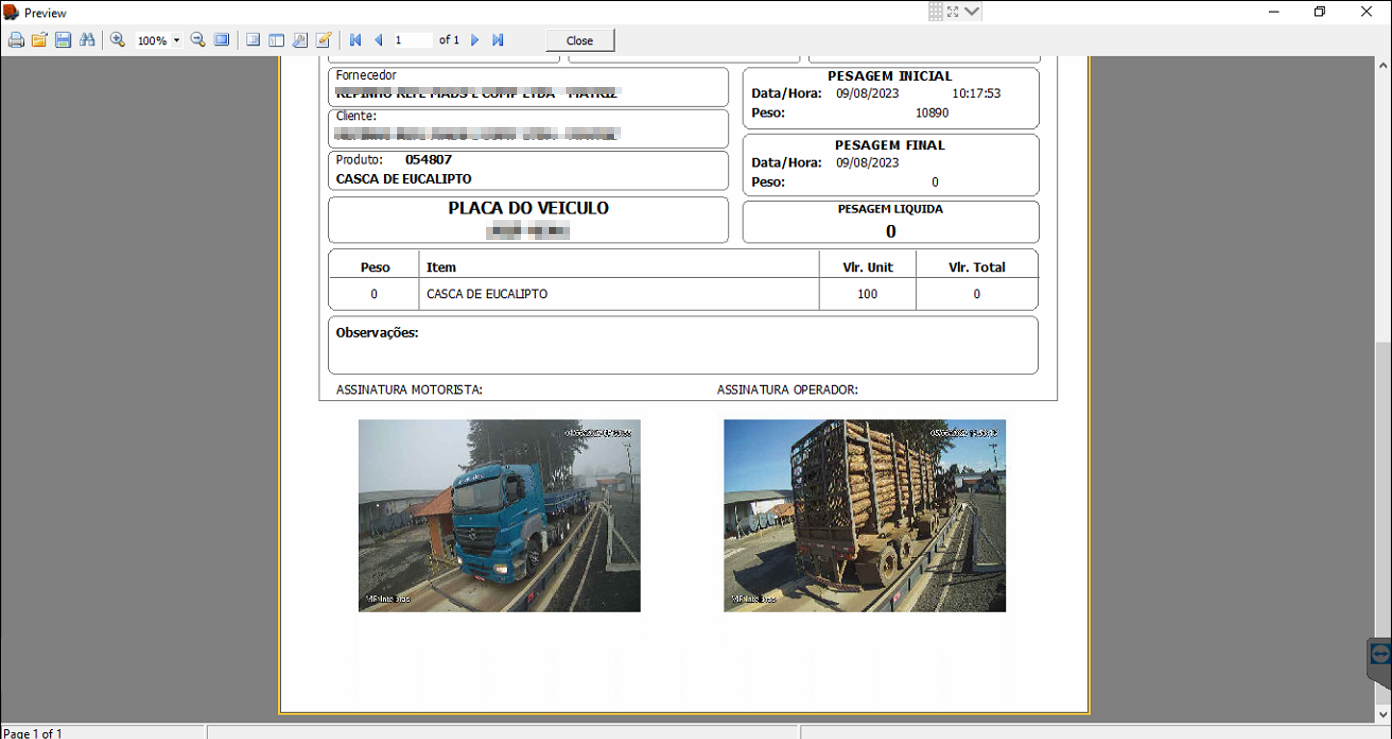The width and height of the screenshot is (1392, 739).
Task: Go to next page arrow
Action: tap(475, 41)
